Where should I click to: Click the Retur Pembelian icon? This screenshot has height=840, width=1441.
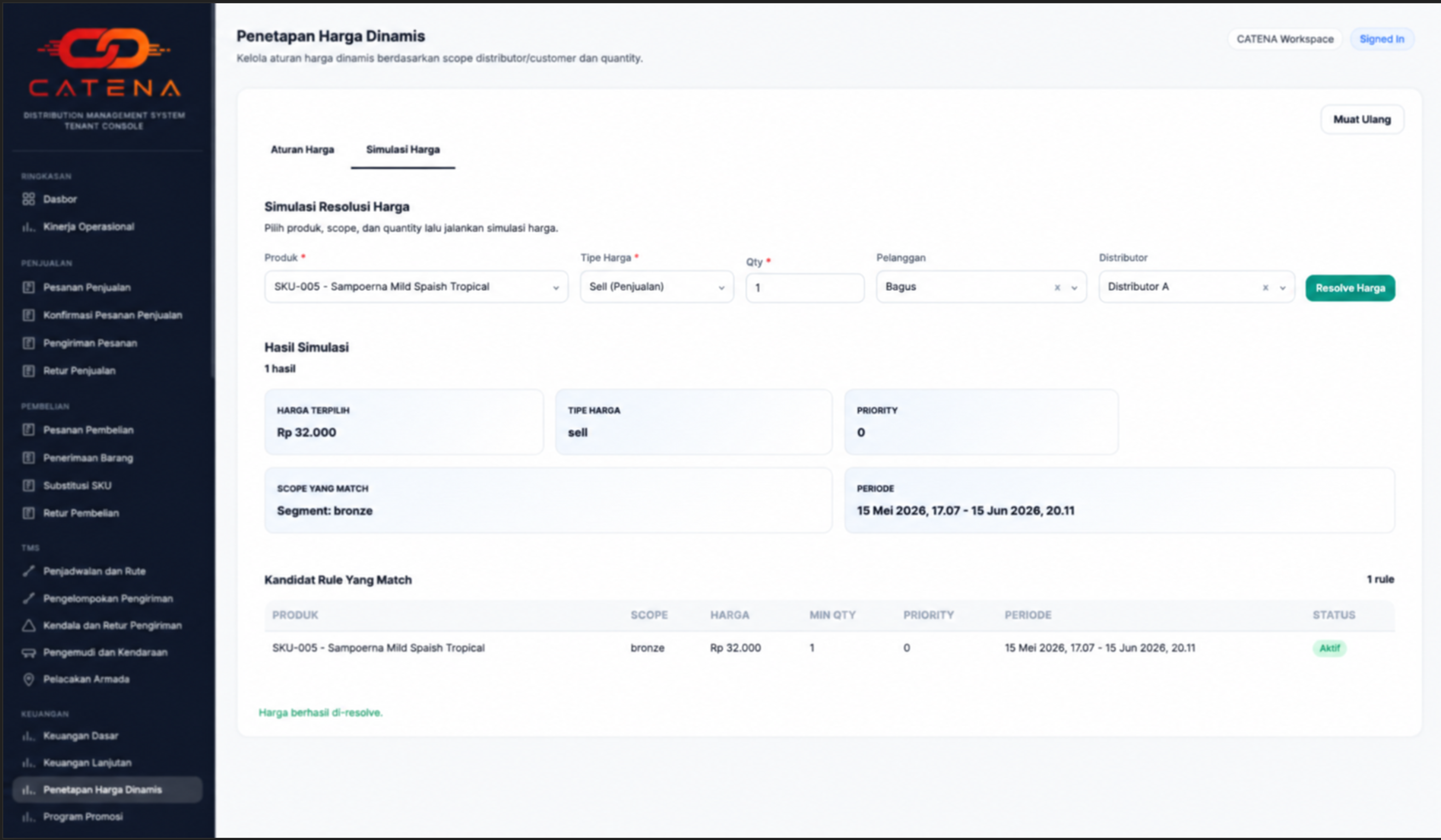(x=28, y=513)
